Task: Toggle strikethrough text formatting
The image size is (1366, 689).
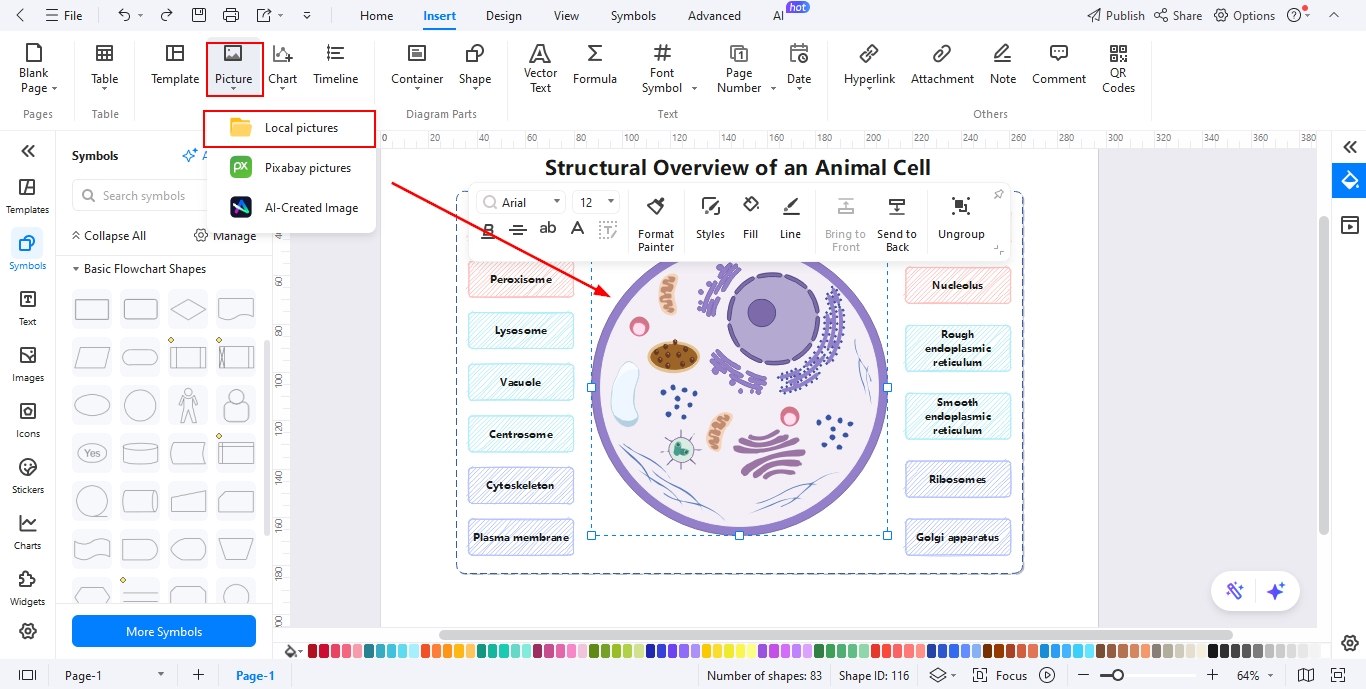Action: 518,230
